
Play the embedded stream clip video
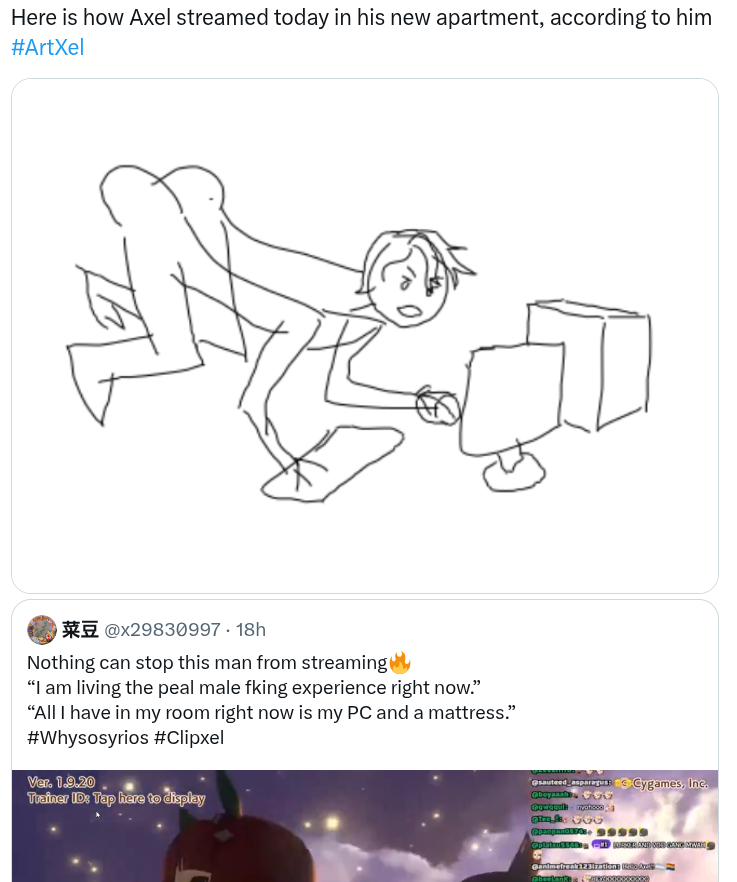point(365,826)
